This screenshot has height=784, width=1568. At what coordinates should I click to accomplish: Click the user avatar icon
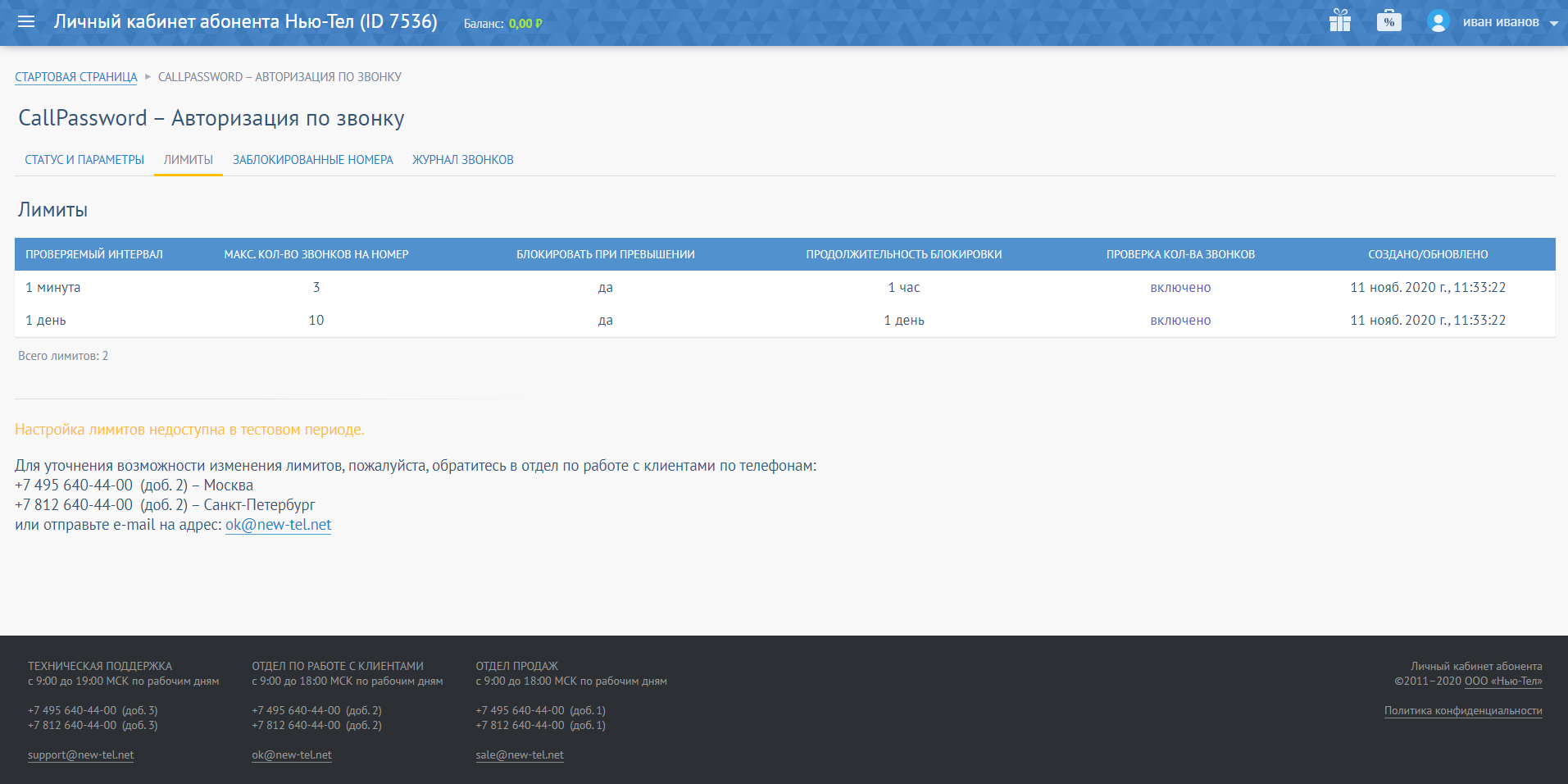click(x=1438, y=21)
